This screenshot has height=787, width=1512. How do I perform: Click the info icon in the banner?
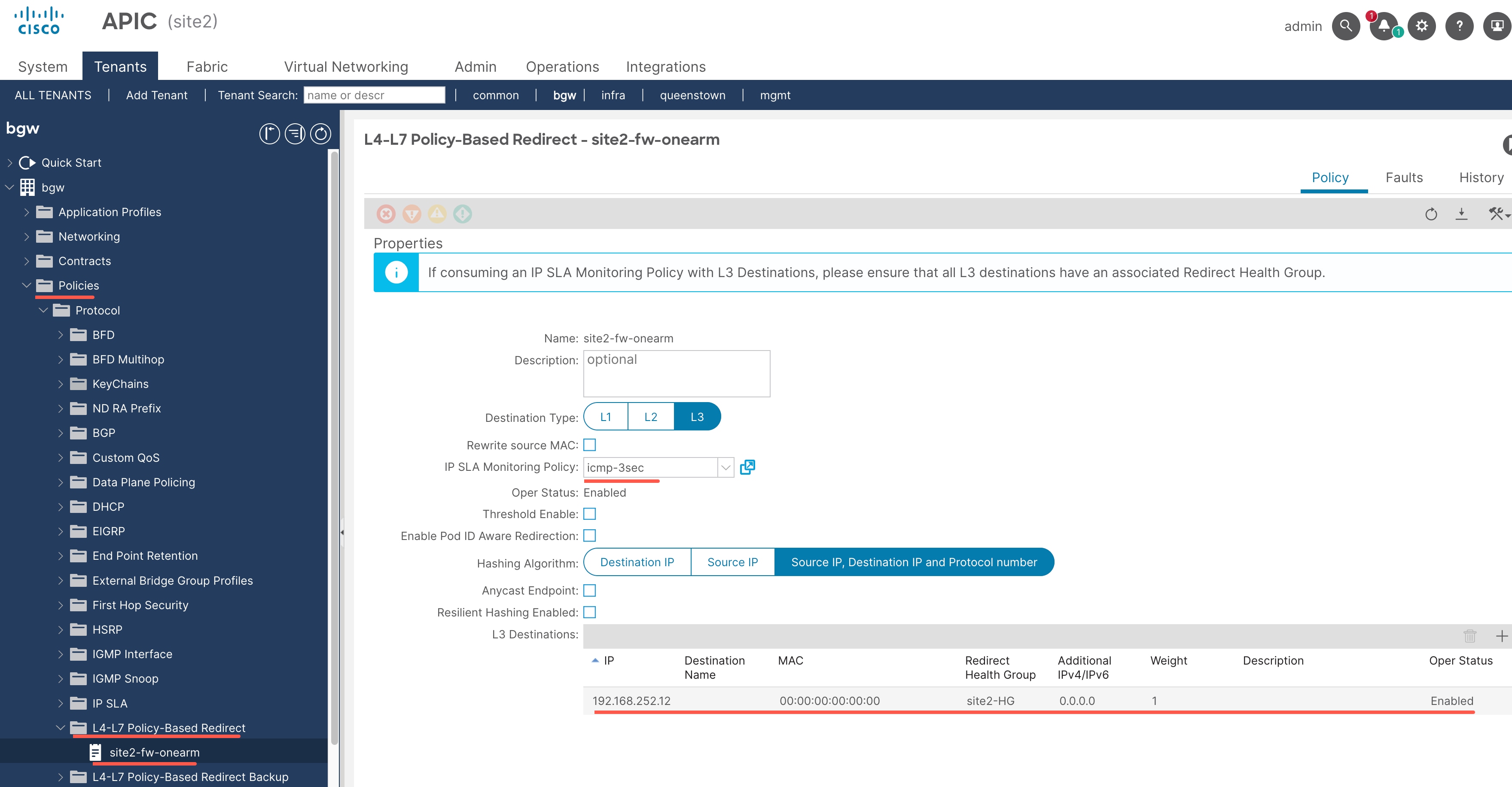[x=396, y=272]
